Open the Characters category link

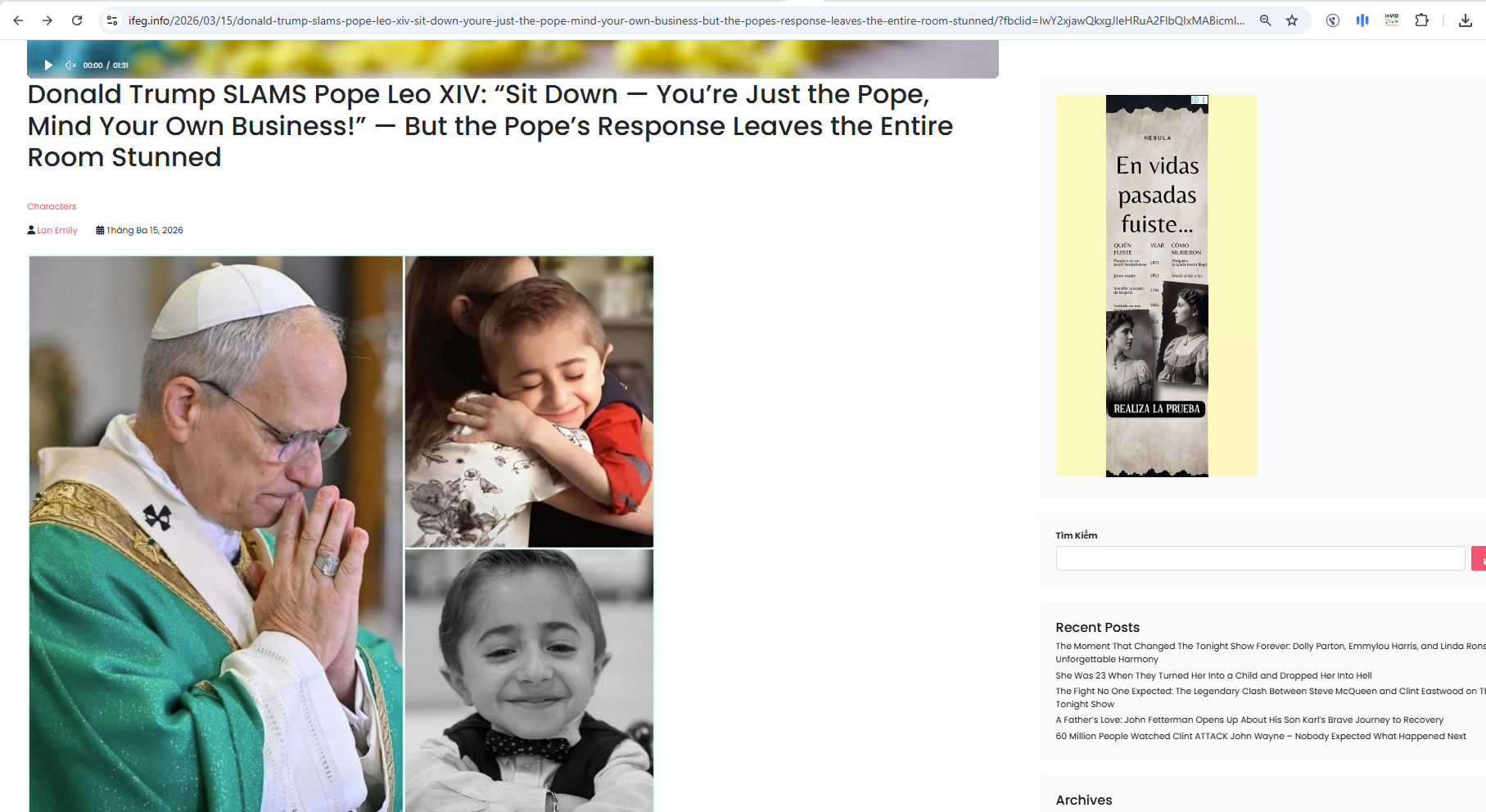tap(52, 206)
